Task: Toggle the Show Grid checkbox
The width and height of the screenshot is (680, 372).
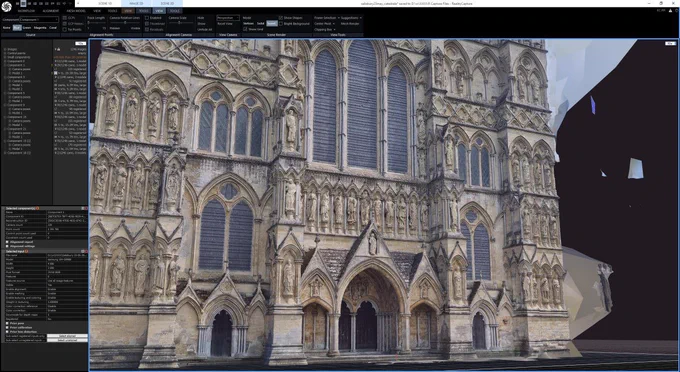Action: pos(245,29)
